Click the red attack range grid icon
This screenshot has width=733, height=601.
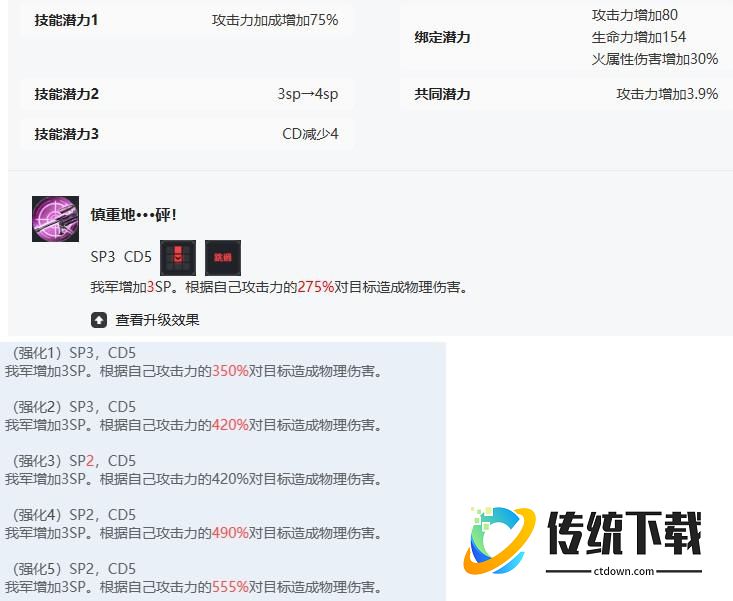pos(178,258)
